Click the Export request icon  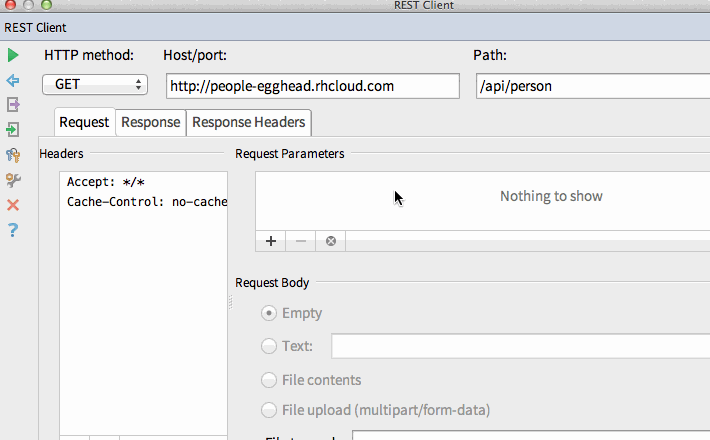[x=13, y=105]
